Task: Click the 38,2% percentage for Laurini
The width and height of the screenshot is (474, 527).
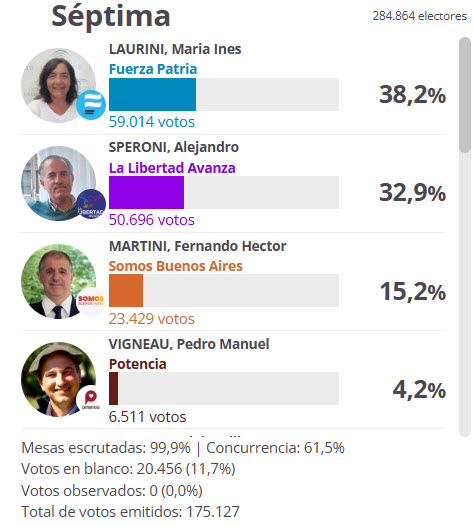Action: (412, 95)
